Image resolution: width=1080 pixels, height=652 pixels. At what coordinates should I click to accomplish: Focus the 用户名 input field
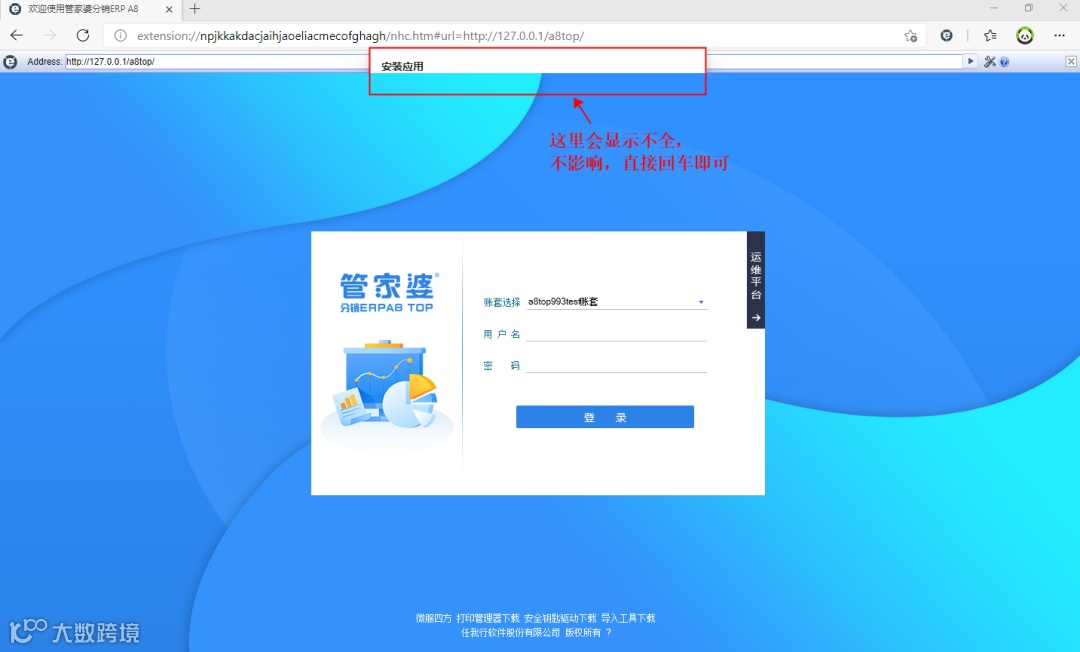617,334
